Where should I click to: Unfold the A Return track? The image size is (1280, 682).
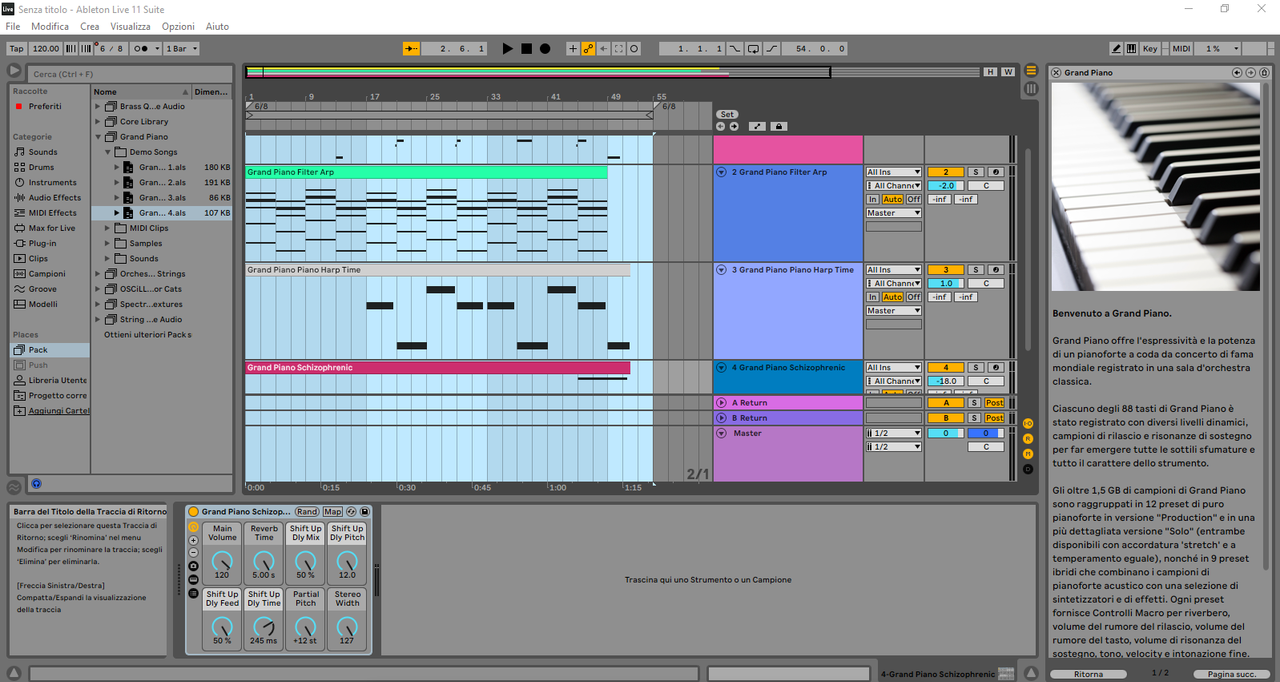pos(721,403)
